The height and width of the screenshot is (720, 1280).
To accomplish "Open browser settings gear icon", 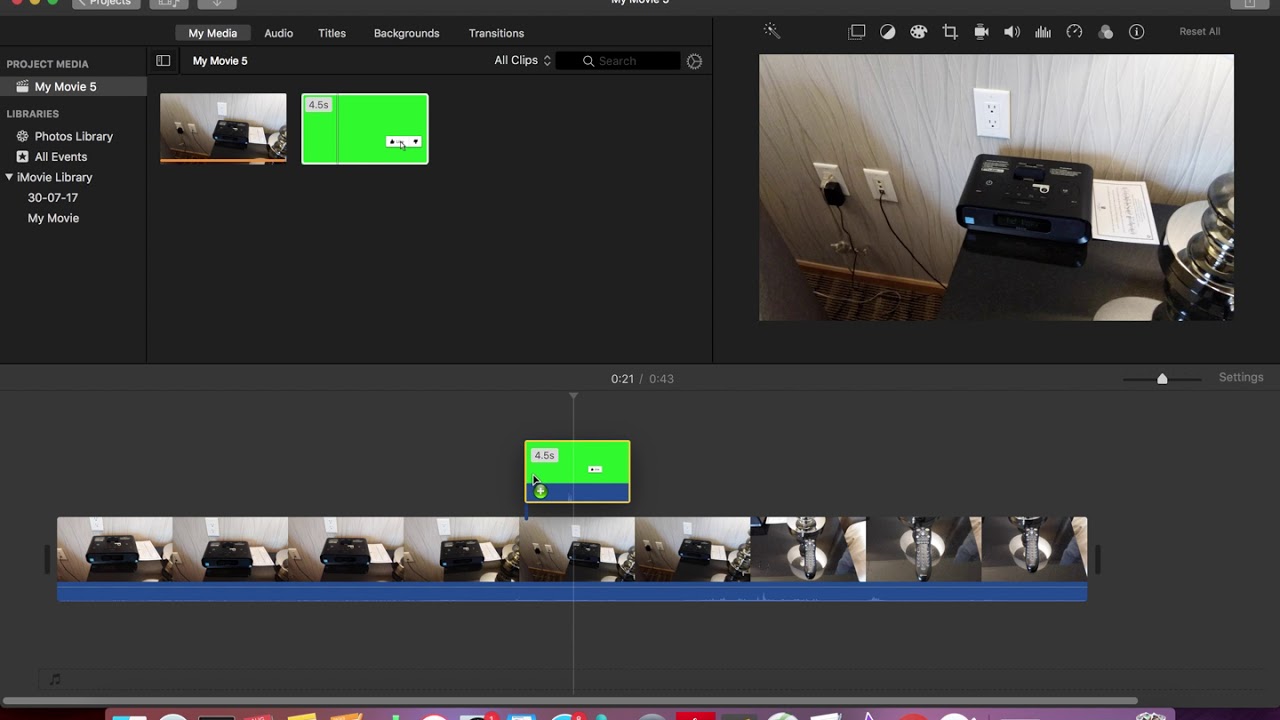I will coord(694,61).
